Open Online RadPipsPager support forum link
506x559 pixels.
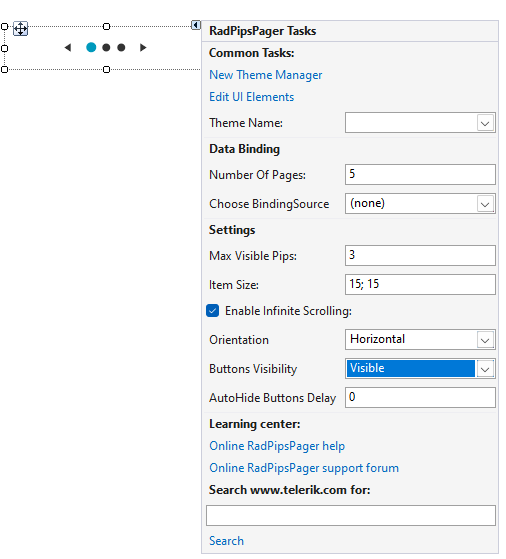pos(304,468)
